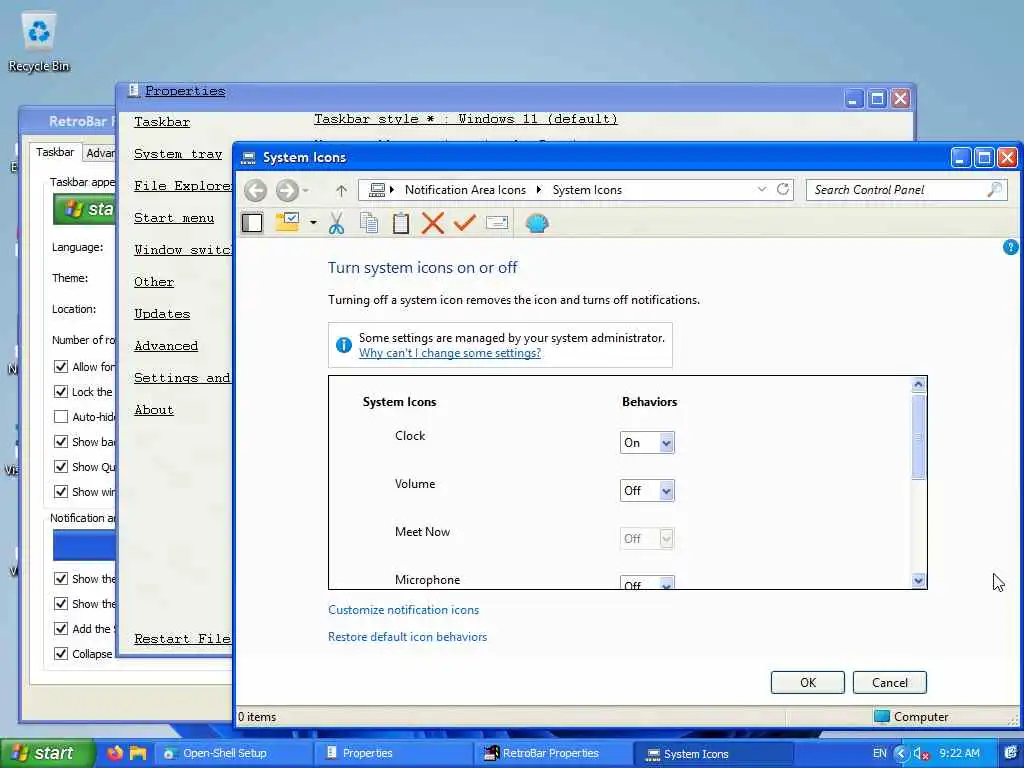Click the EN language indicator in the tray
Screen dimensions: 1024x768
880,754
